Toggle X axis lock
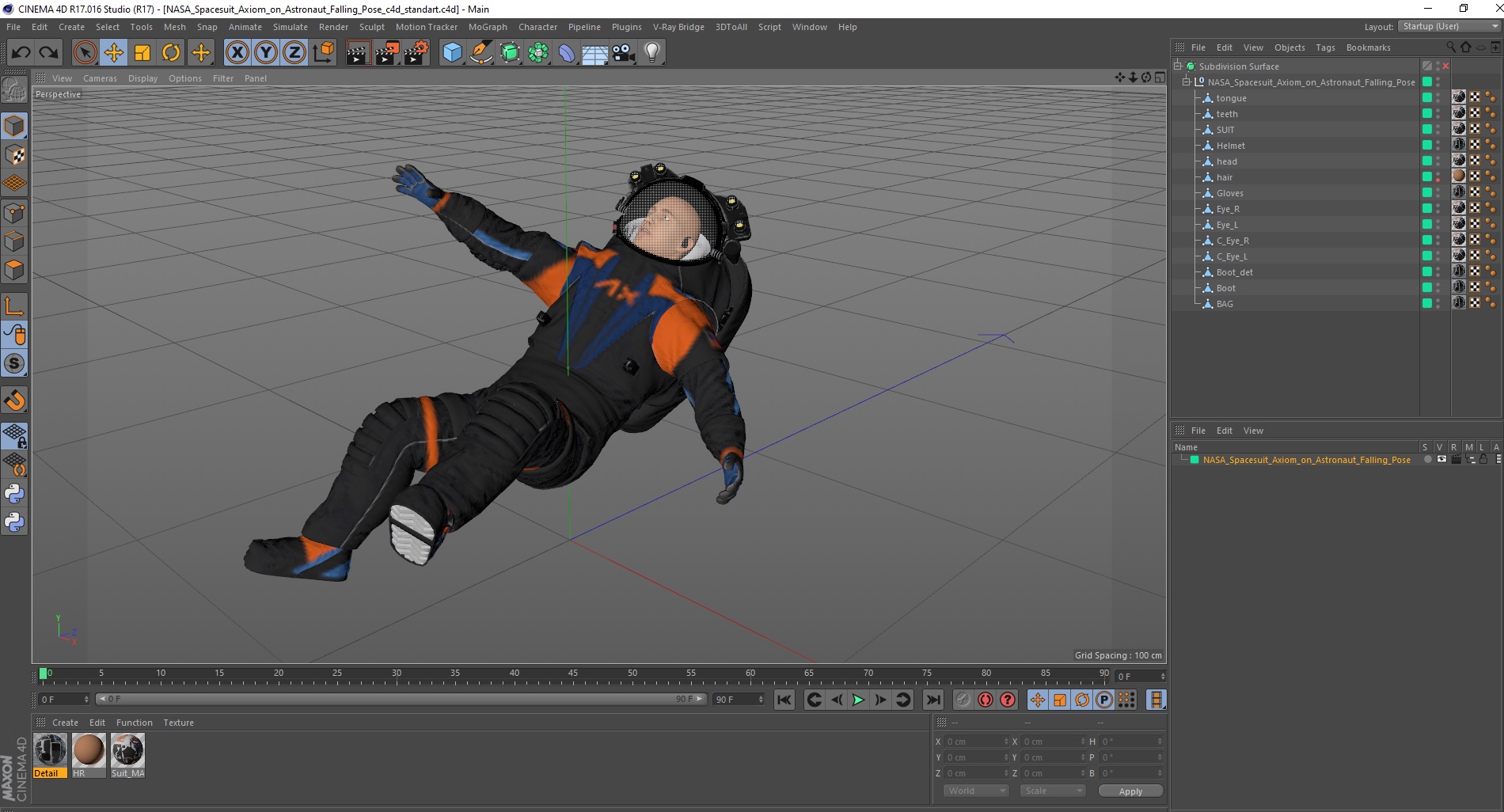 (x=237, y=53)
